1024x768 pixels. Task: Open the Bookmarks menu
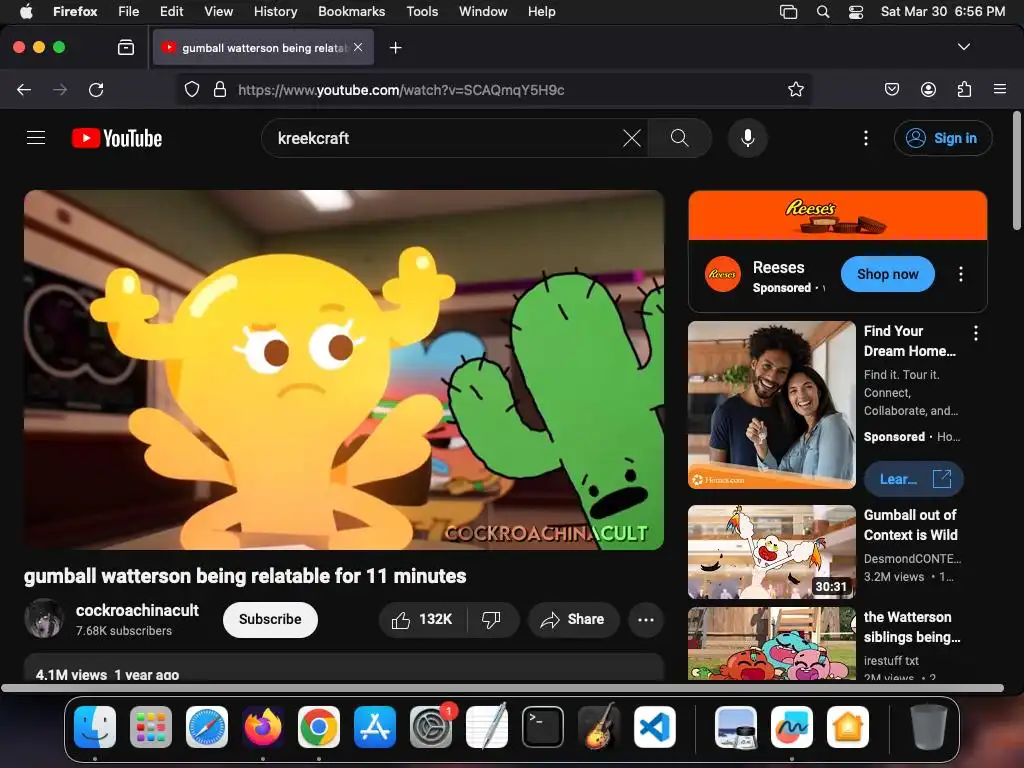point(351,11)
